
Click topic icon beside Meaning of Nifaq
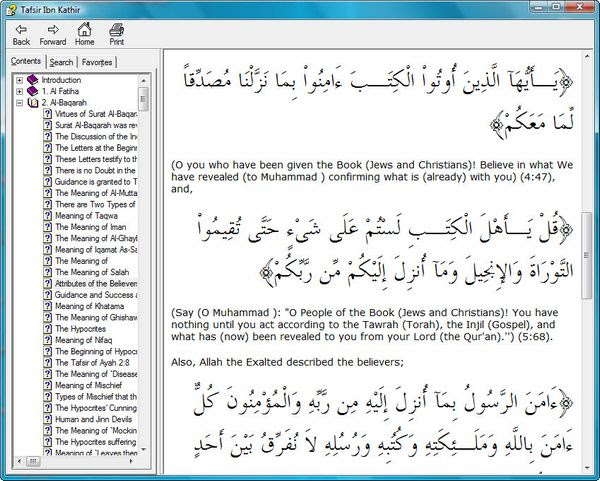(47, 340)
